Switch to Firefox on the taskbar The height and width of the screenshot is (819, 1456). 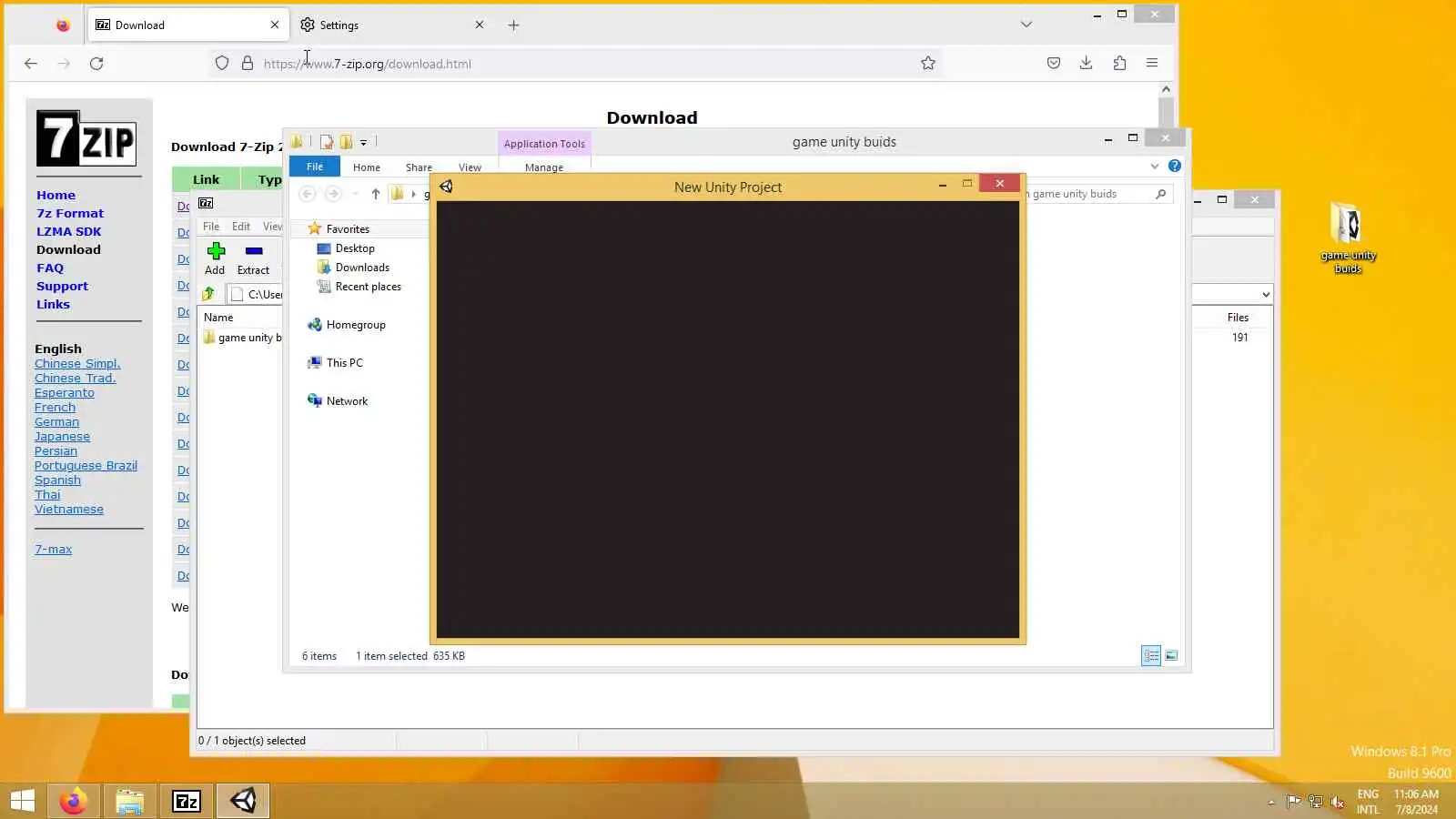point(74,801)
